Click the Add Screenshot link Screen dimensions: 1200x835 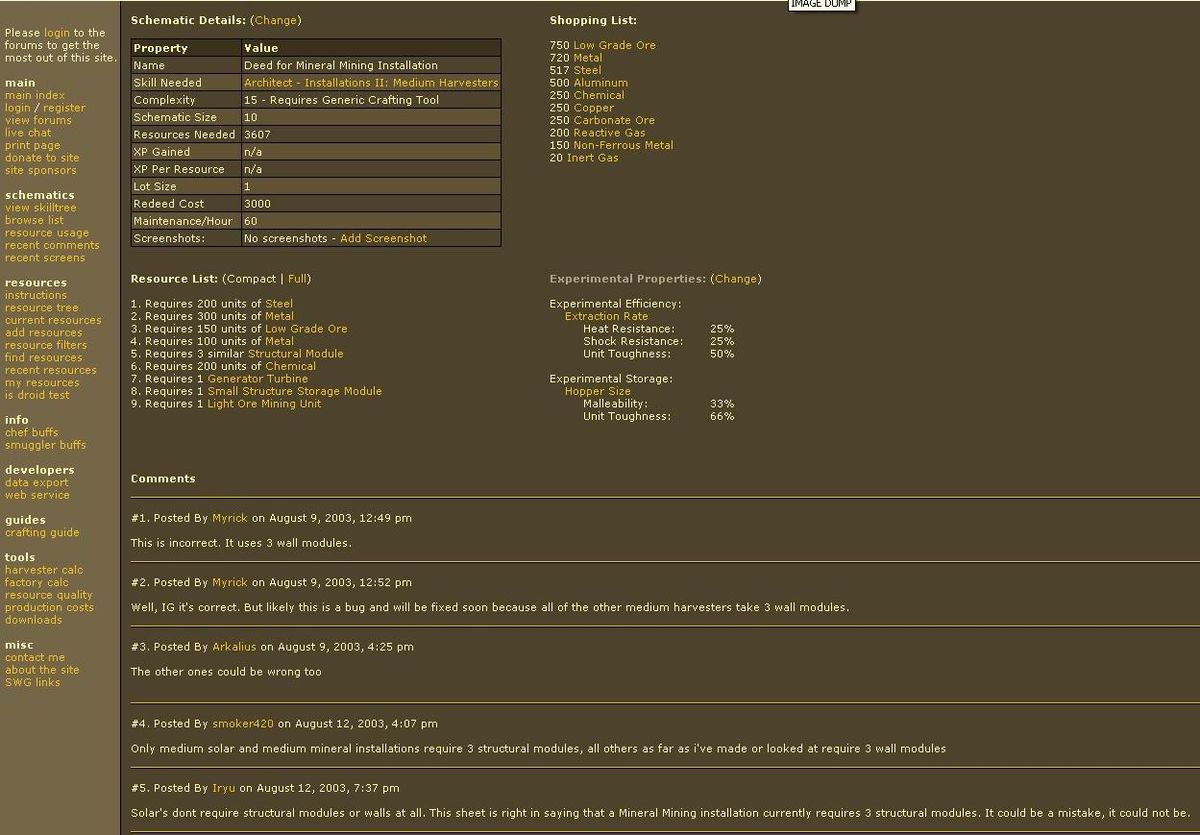[383, 239]
